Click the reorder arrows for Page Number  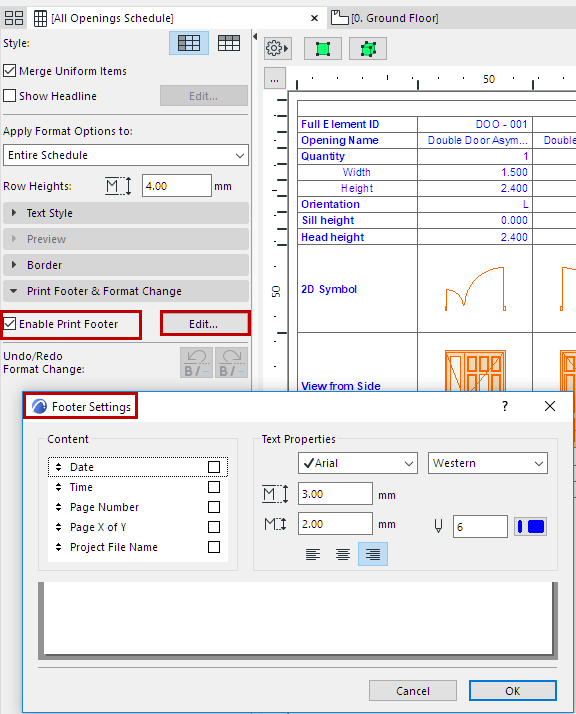coord(58,507)
